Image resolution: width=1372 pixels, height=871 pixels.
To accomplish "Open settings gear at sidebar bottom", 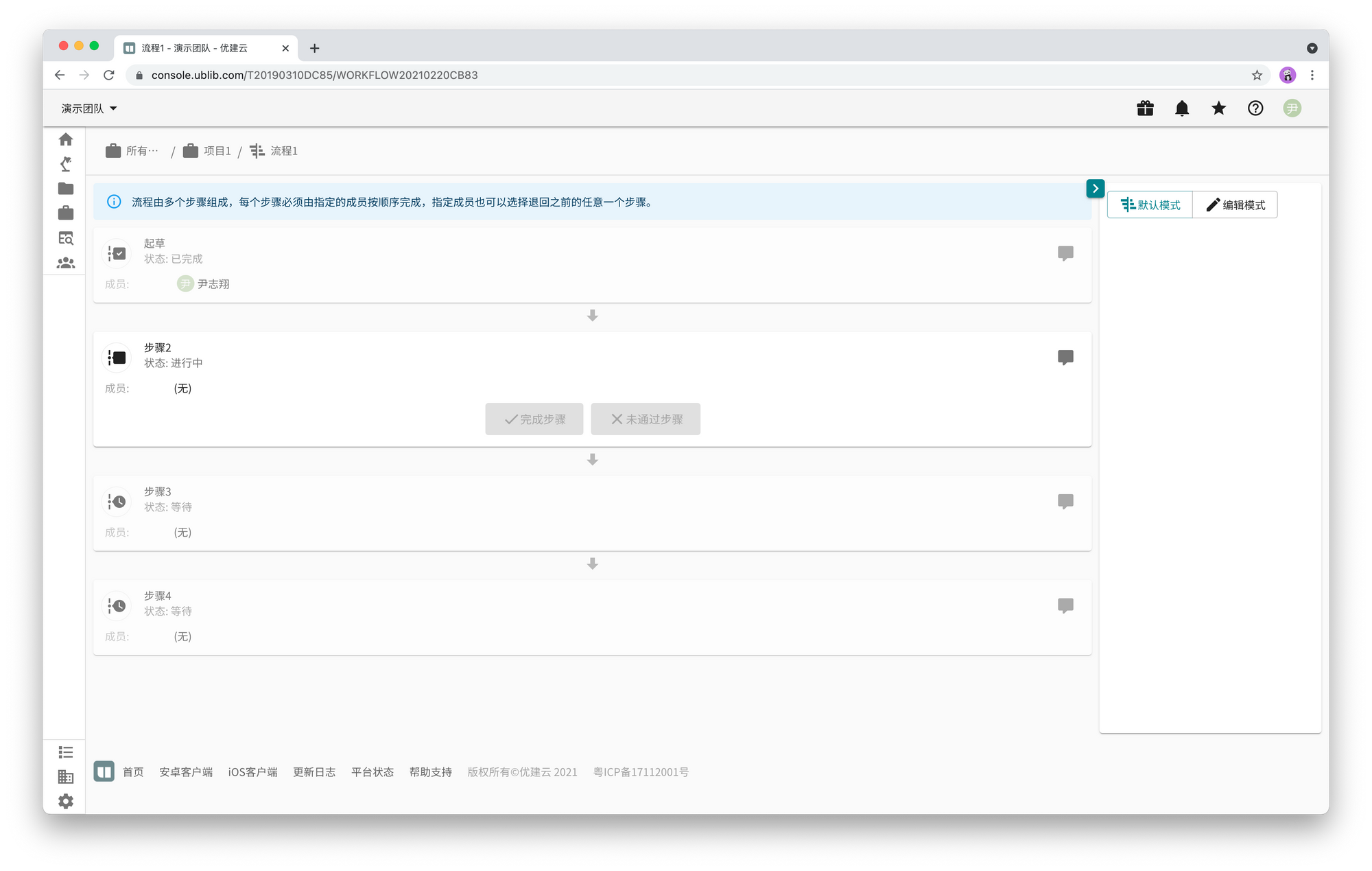I will 66,801.
